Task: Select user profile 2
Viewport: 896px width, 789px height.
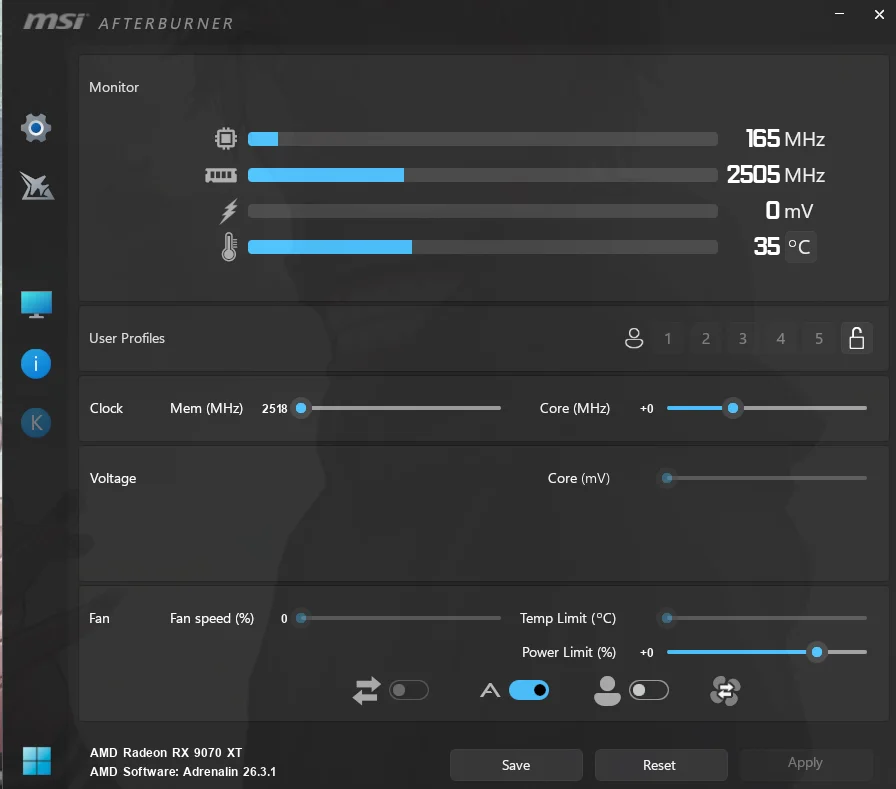Action: point(706,338)
